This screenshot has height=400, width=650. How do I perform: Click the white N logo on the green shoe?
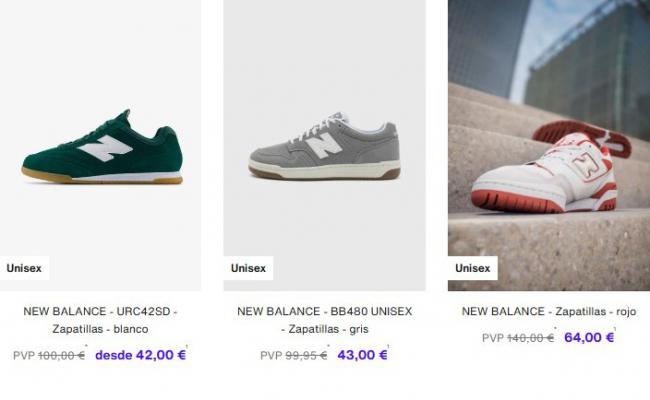click(105, 148)
